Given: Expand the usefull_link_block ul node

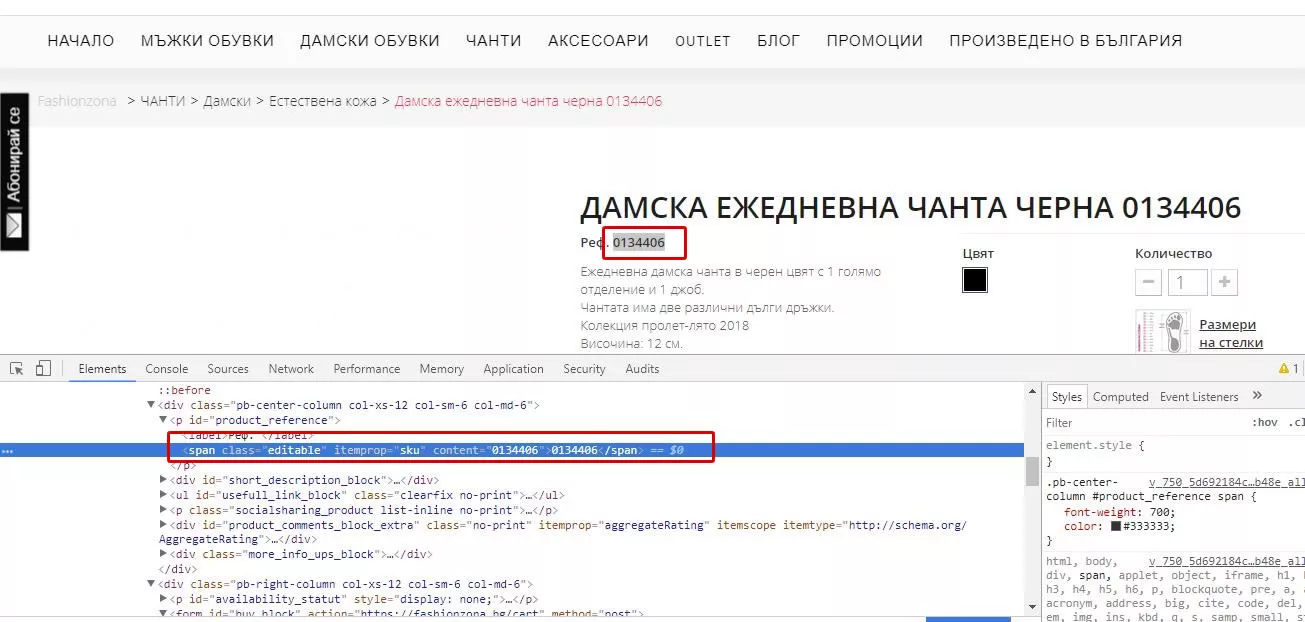Looking at the screenshot, I should (164, 495).
